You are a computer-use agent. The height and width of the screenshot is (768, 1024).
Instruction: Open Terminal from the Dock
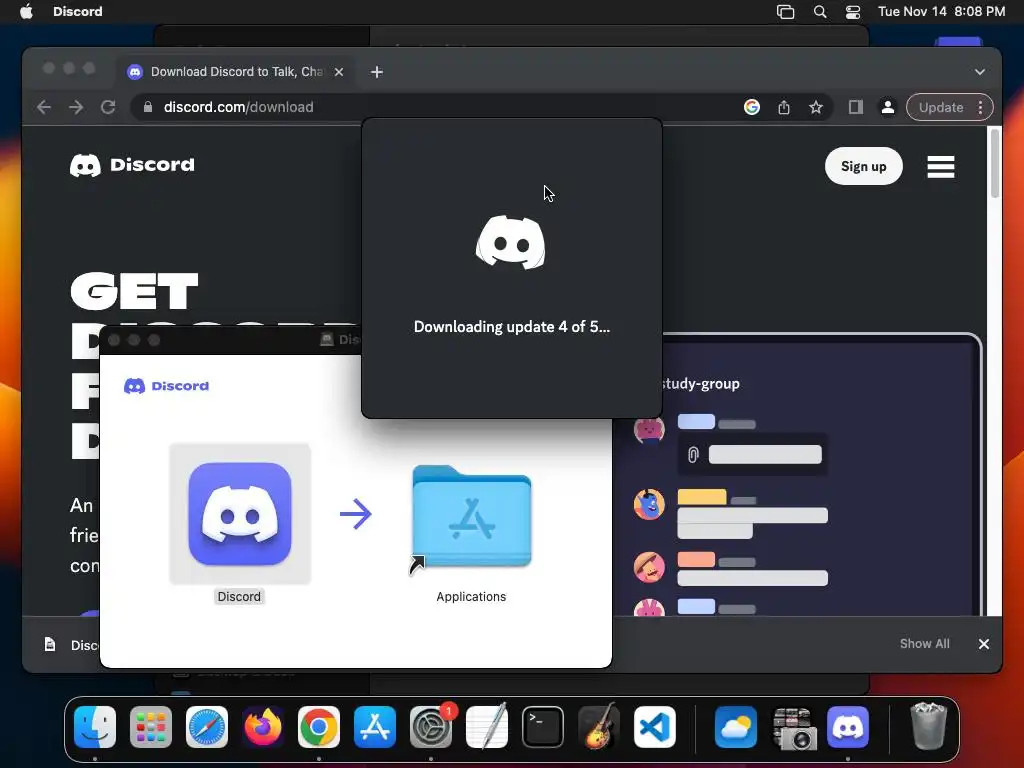click(x=543, y=727)
